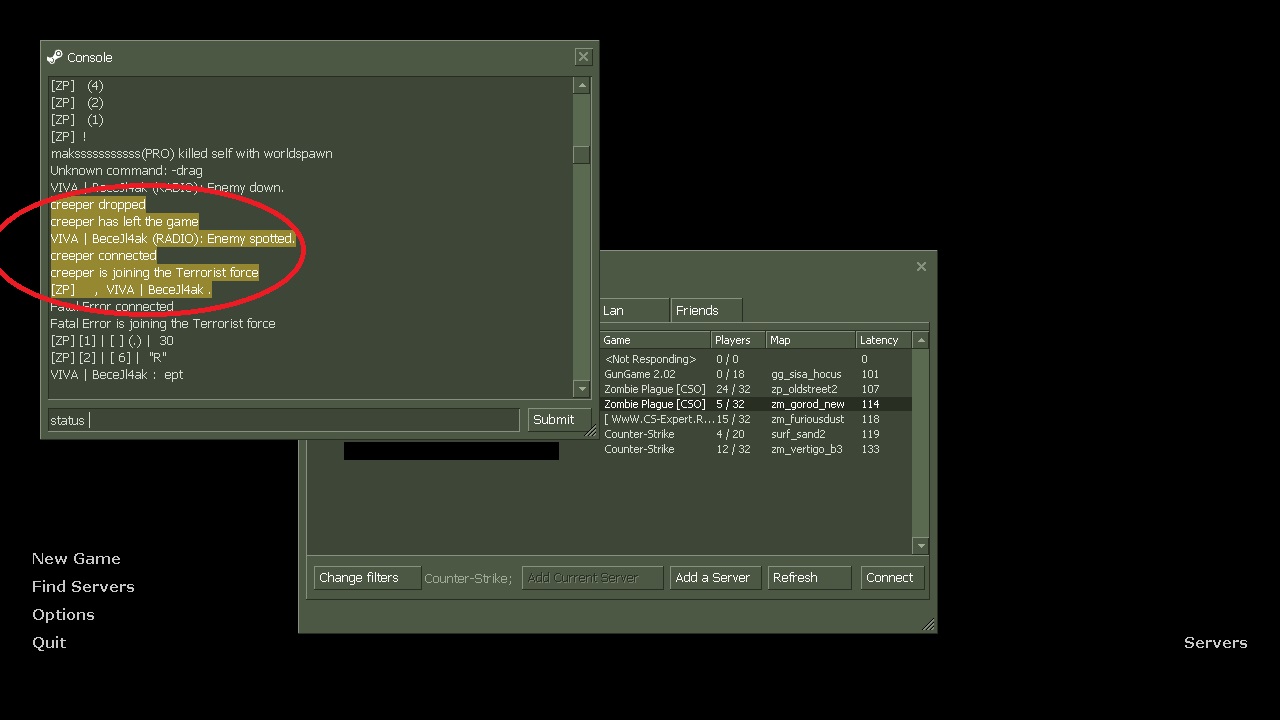1280x720 pixels.
Task: Connect to the selected server
Action: (x=889, y=578)
